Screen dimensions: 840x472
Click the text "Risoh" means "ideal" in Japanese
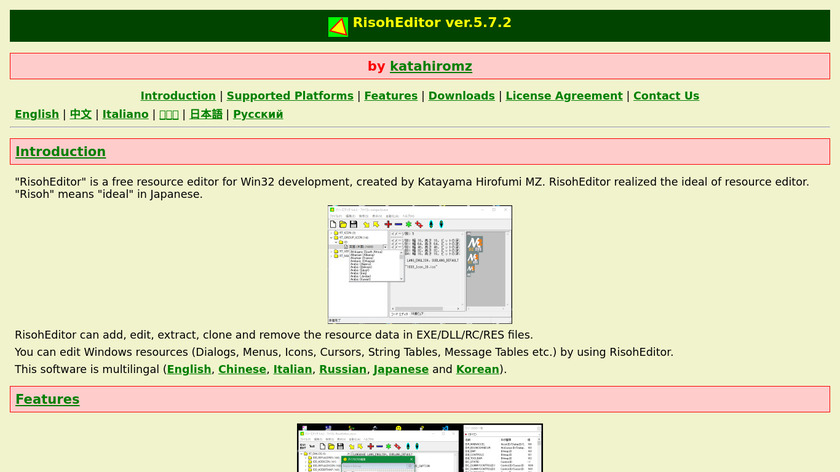pos(109,194)
